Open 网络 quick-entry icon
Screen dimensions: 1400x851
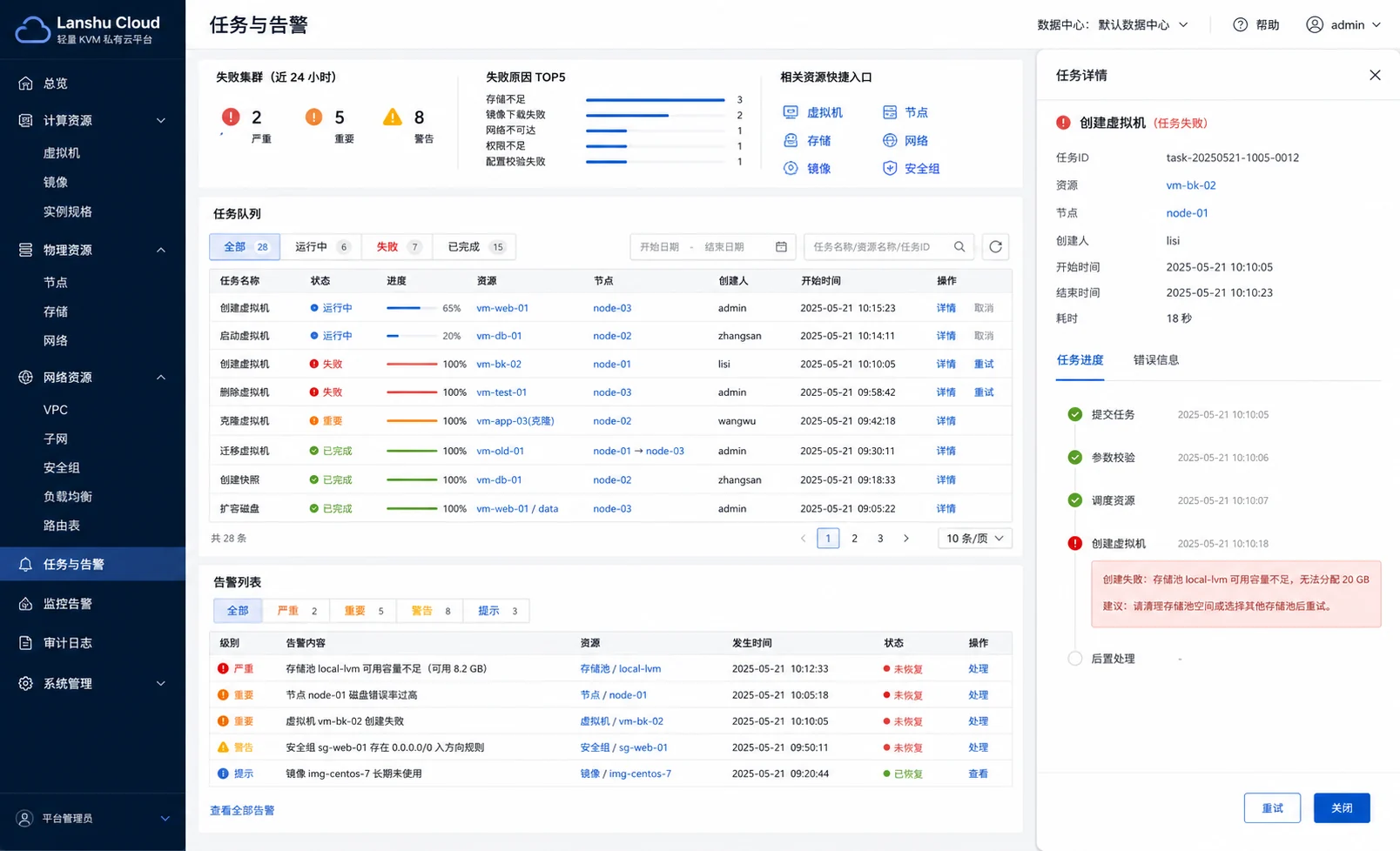coord(890,140)
